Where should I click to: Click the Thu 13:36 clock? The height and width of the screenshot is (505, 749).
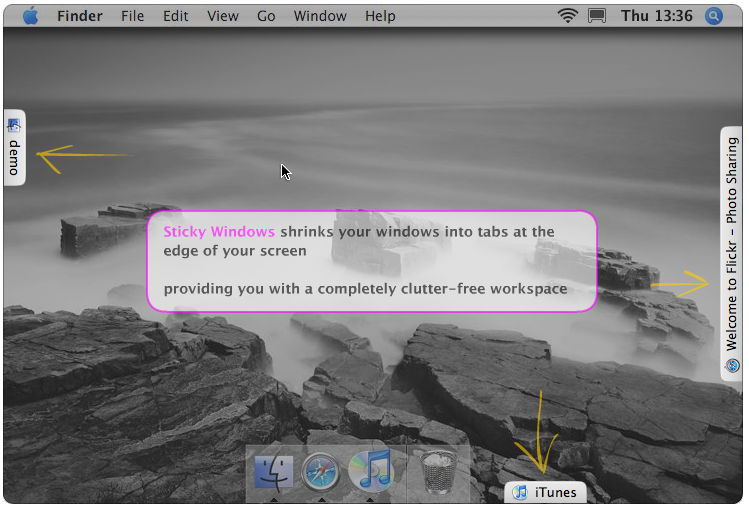pos(656,16)
